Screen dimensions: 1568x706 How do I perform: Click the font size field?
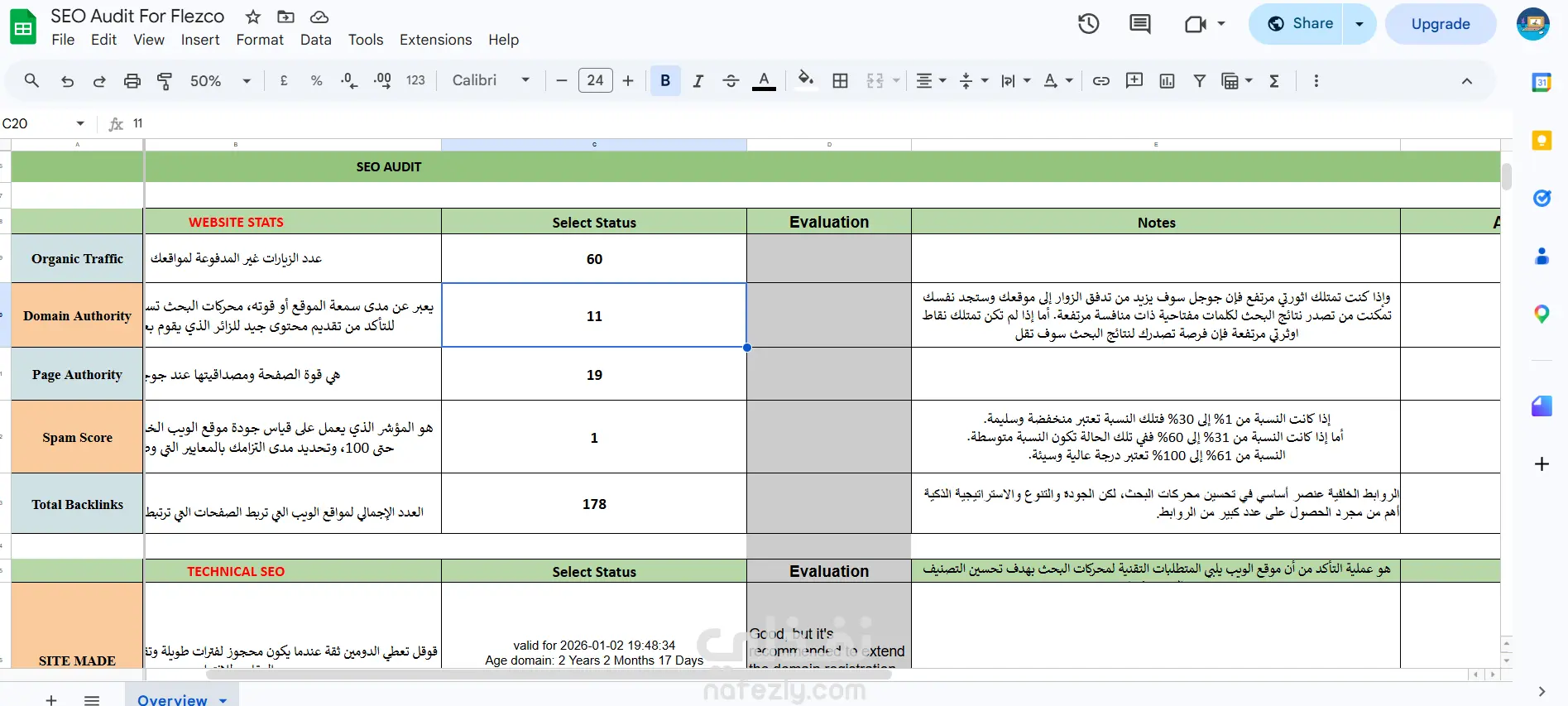(x=595, y=80)
